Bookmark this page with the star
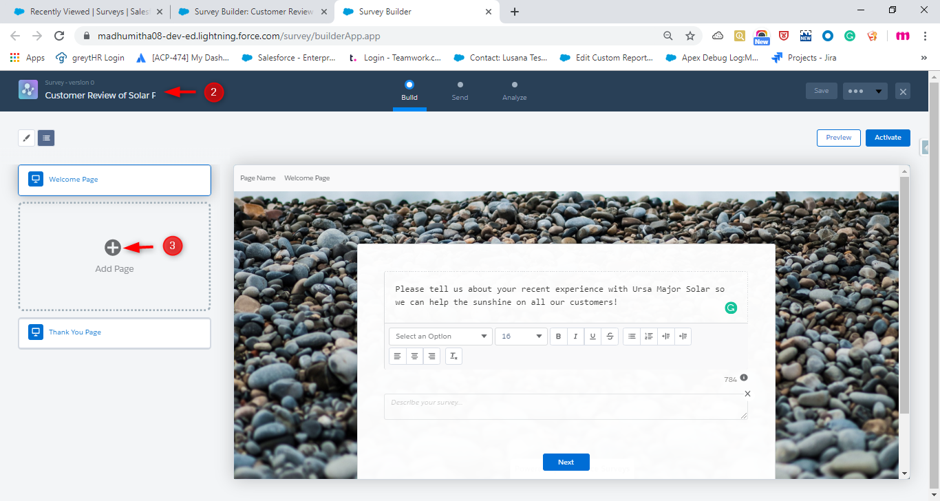940x501 pixels. coord(690,36)
